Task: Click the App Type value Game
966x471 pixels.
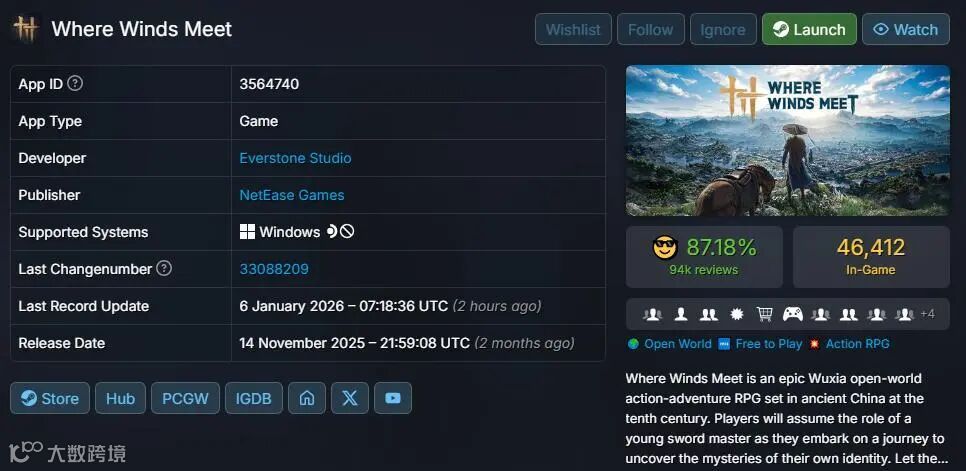Action: [259, 121]
